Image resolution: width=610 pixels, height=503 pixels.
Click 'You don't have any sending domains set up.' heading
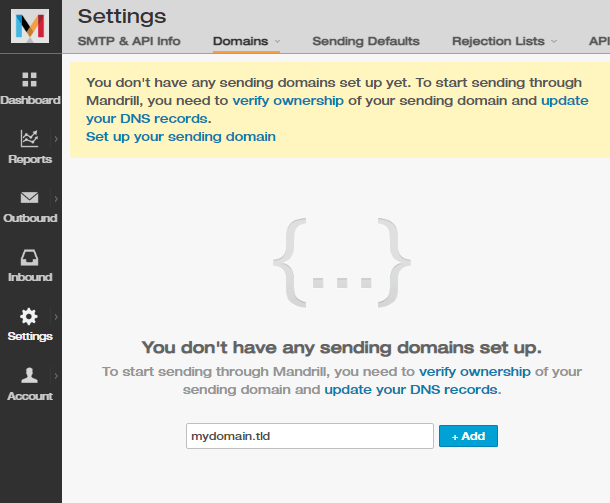(342, 347)
